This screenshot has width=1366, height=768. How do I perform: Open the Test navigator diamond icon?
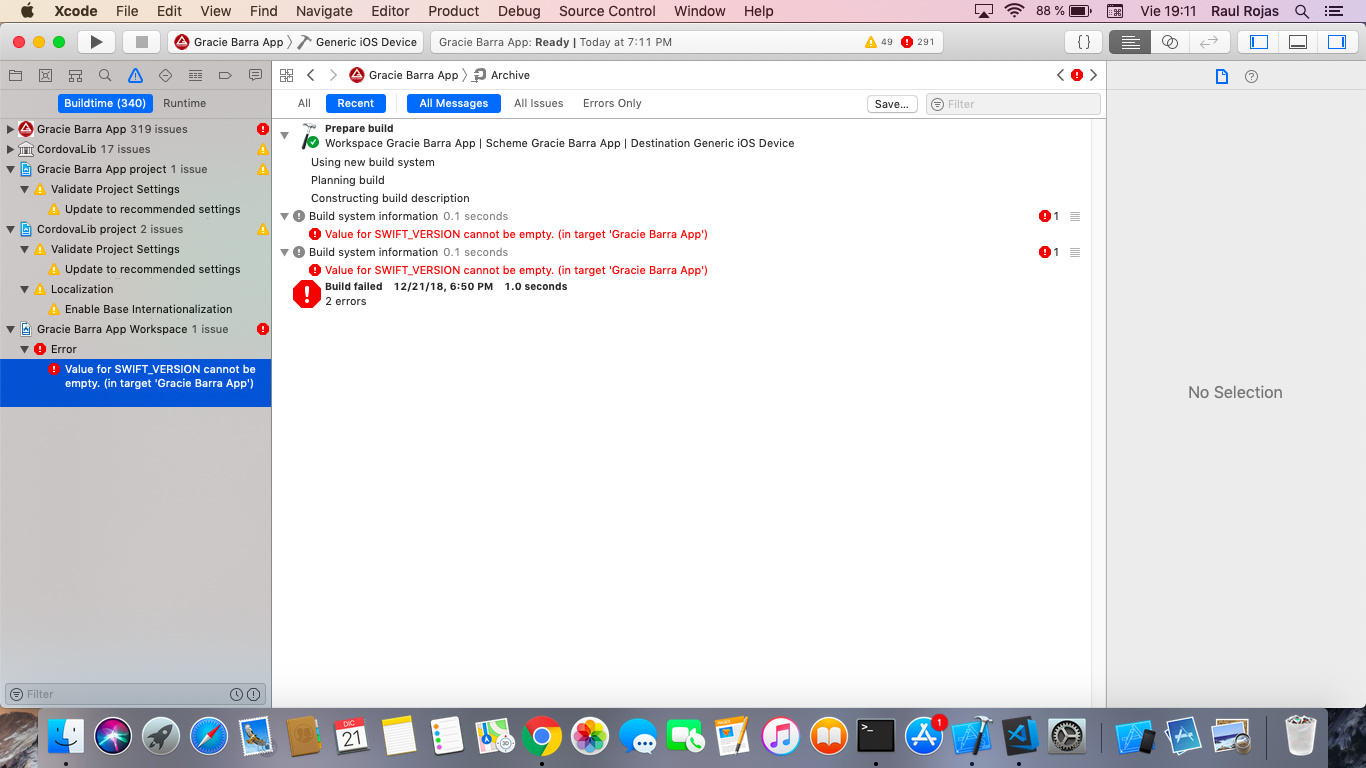165,75
